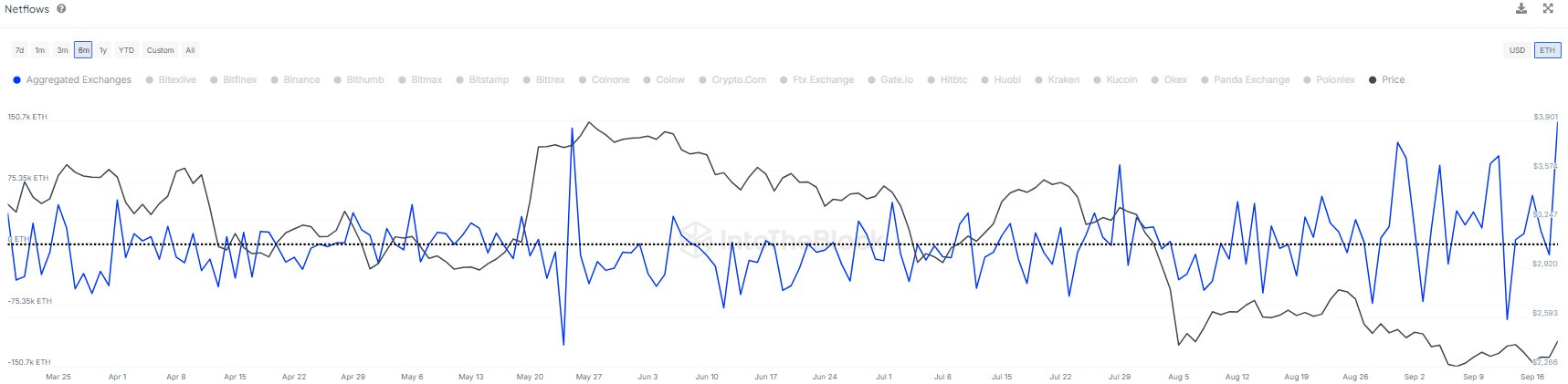The height and width of the screenshot is (384, 1568).
Task: Enable the Kraken exchange series
Action: coord(1063,80)
